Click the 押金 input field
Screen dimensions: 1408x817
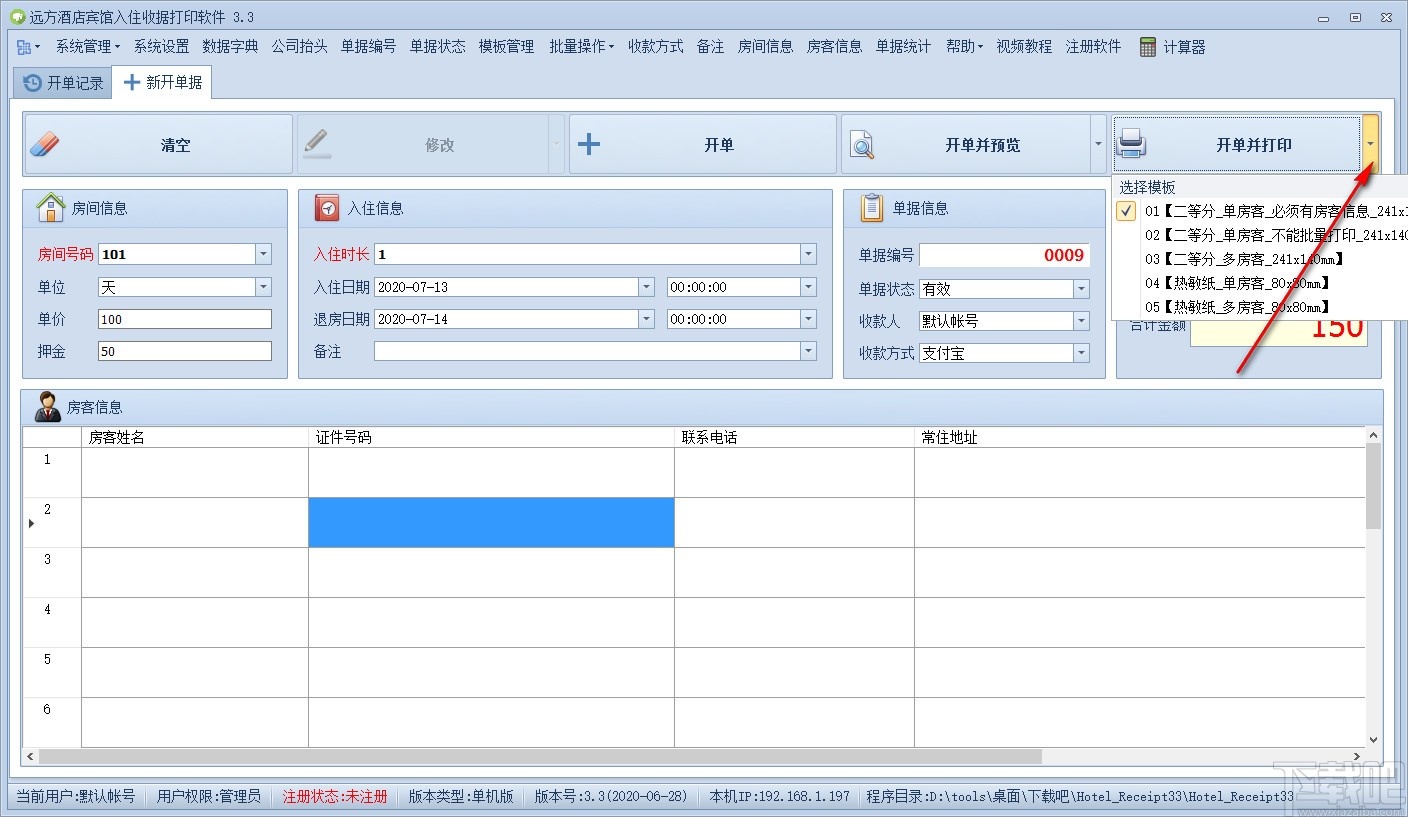tap(185, 351)
